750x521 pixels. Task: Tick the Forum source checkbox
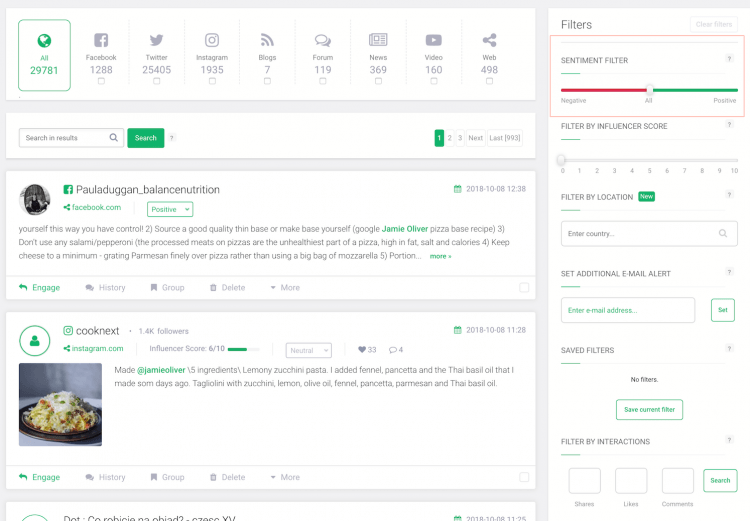point(323,81)
